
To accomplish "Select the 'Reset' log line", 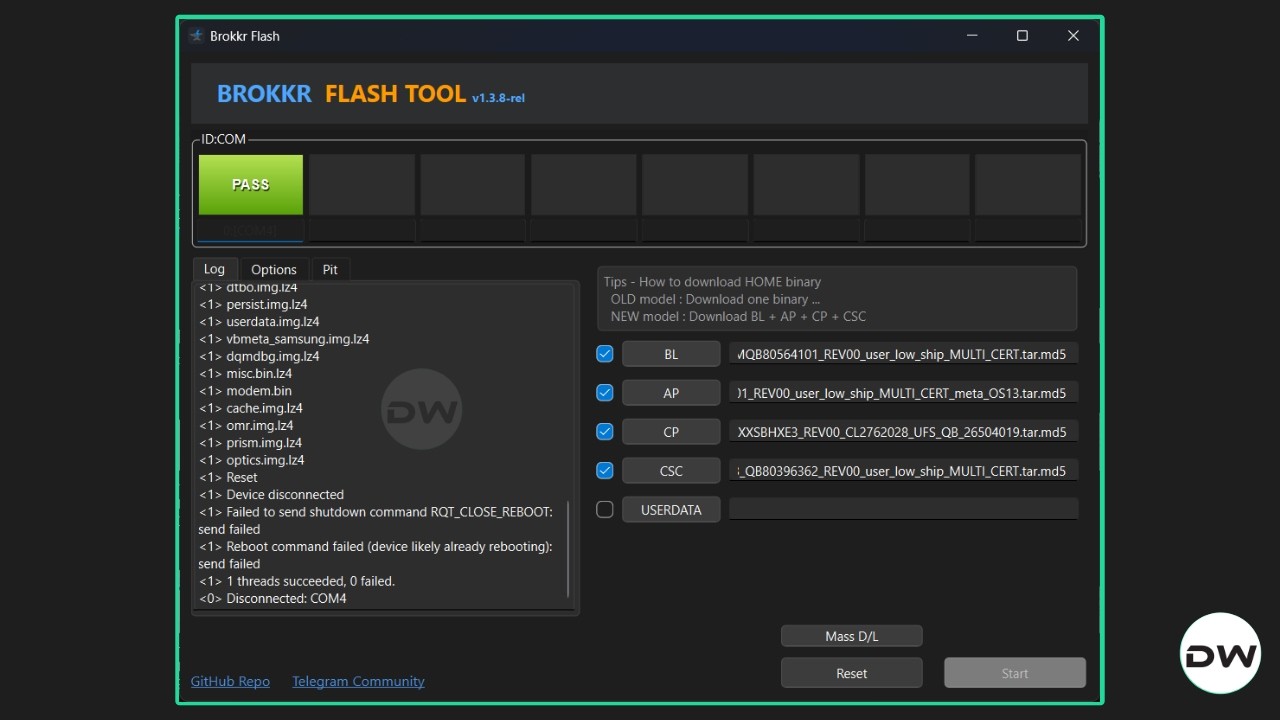I will (228, 477).
